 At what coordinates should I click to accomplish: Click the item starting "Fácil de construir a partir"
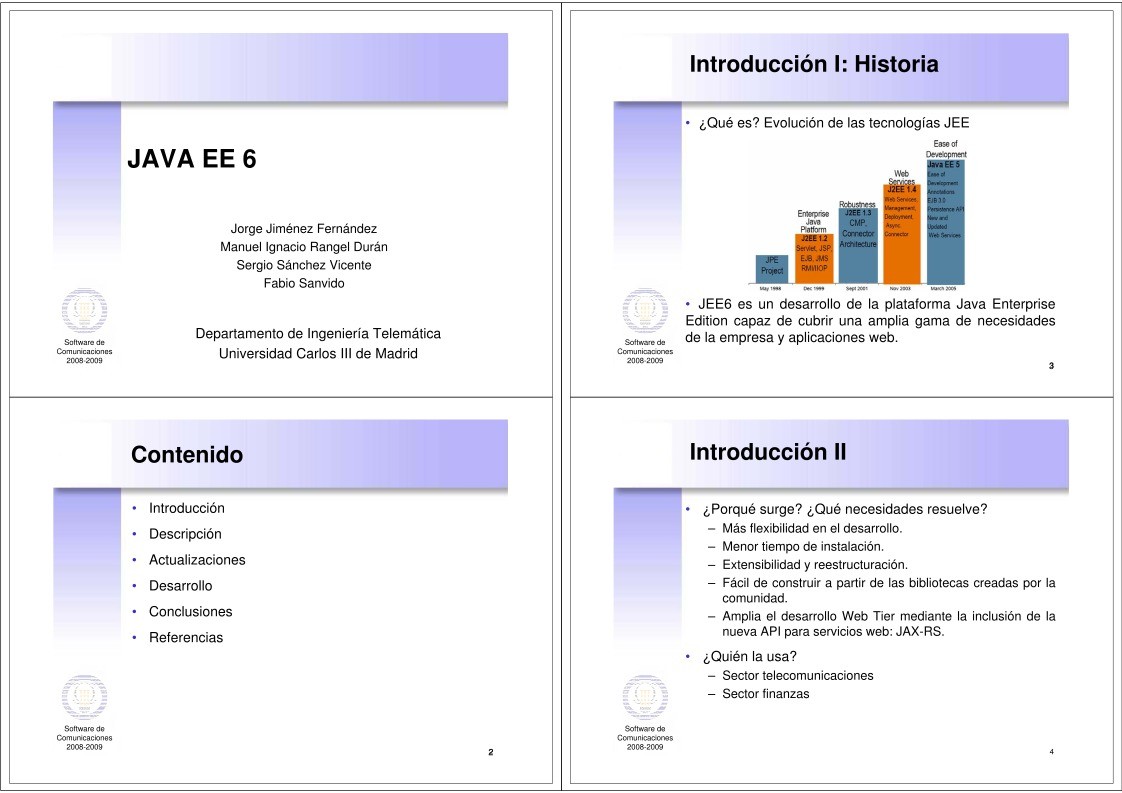click(889, 590)
